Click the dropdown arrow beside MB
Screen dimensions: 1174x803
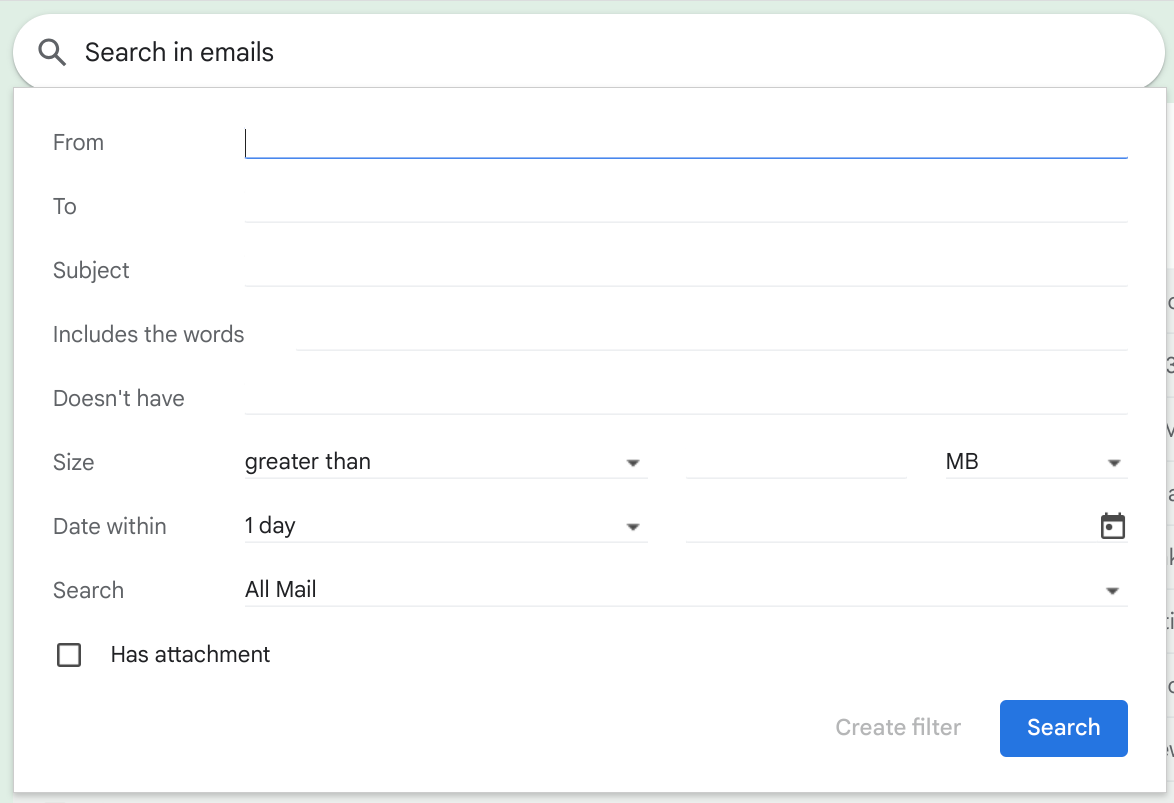(x=1113, y=463)
